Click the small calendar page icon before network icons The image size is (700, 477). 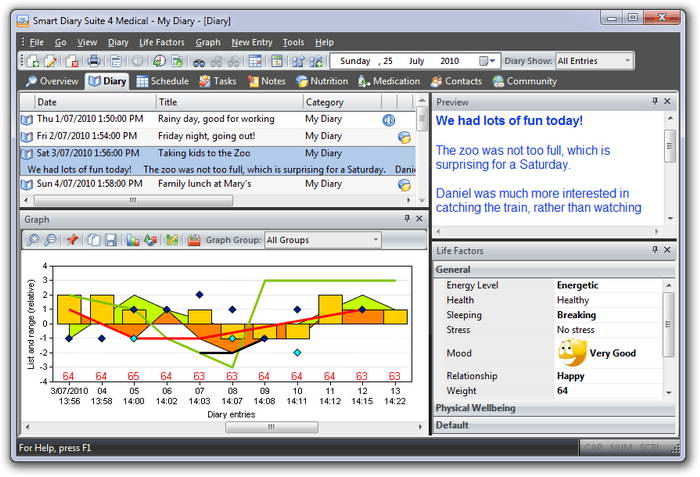(x=277, y=61)
